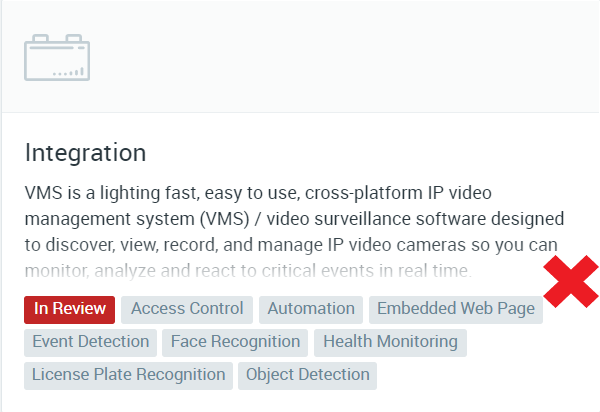This screenshot has height=412, width=600.
Task: Select the Embedded Web Page tag
Action: point(456,309)
